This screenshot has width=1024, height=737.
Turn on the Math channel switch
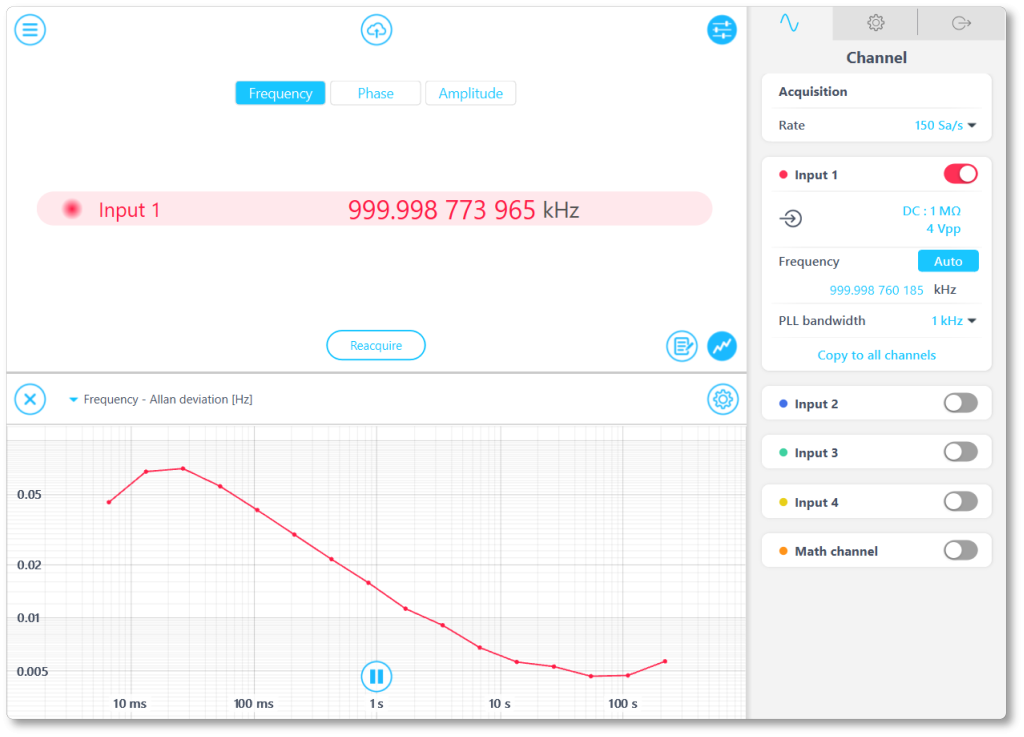[960, 550]
